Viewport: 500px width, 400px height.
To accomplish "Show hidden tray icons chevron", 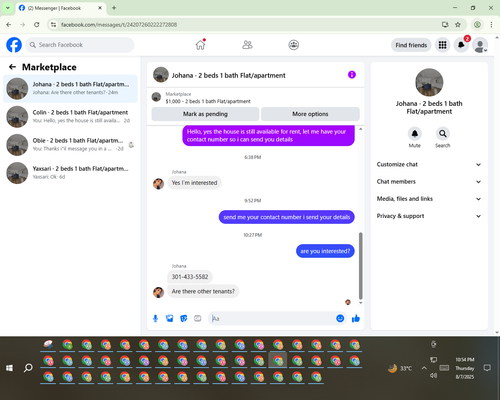I will point(424,368).
